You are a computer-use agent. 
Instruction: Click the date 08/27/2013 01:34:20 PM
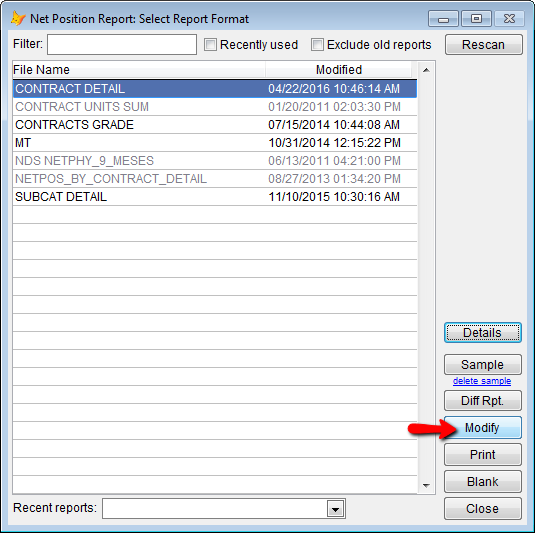[x=334, y=179]
